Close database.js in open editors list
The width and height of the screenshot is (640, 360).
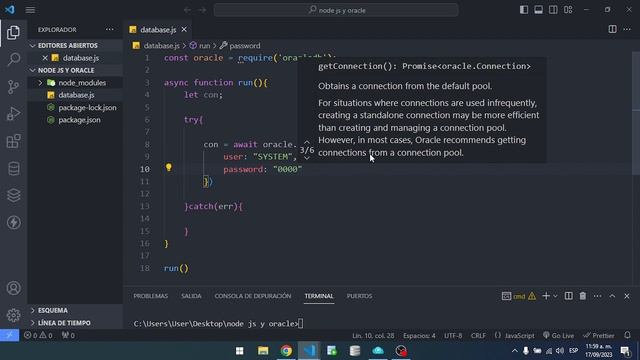point(45,58)
